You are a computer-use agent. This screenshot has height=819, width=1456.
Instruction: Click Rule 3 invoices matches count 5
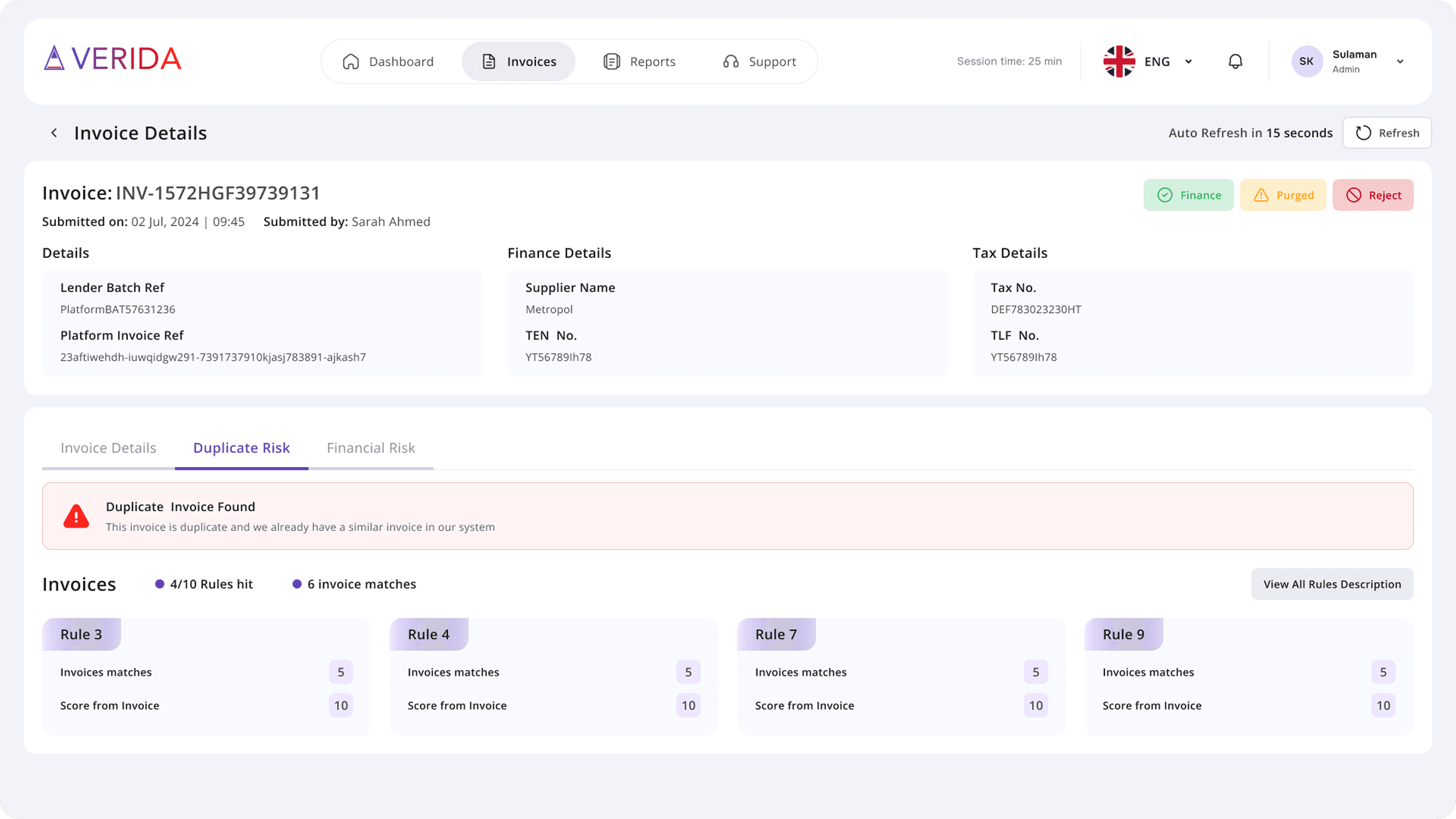coord(341,672)
